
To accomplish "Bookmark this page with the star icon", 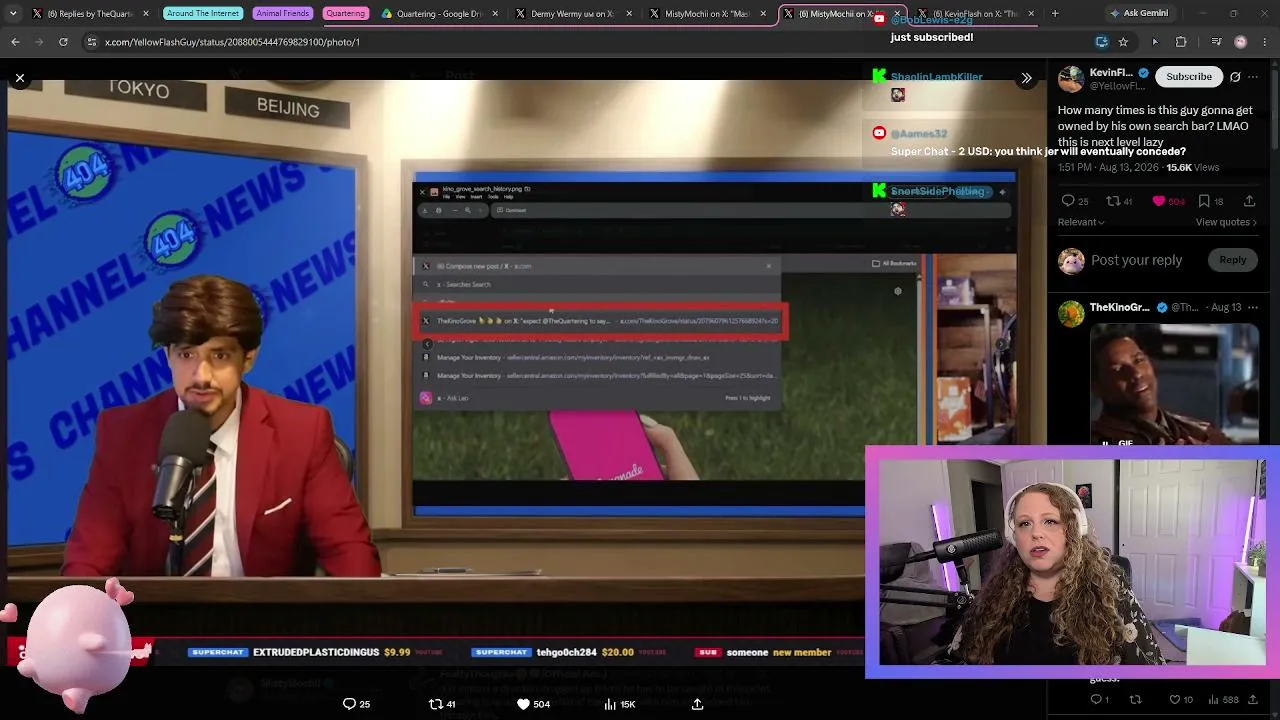I will coord(1123,42).
